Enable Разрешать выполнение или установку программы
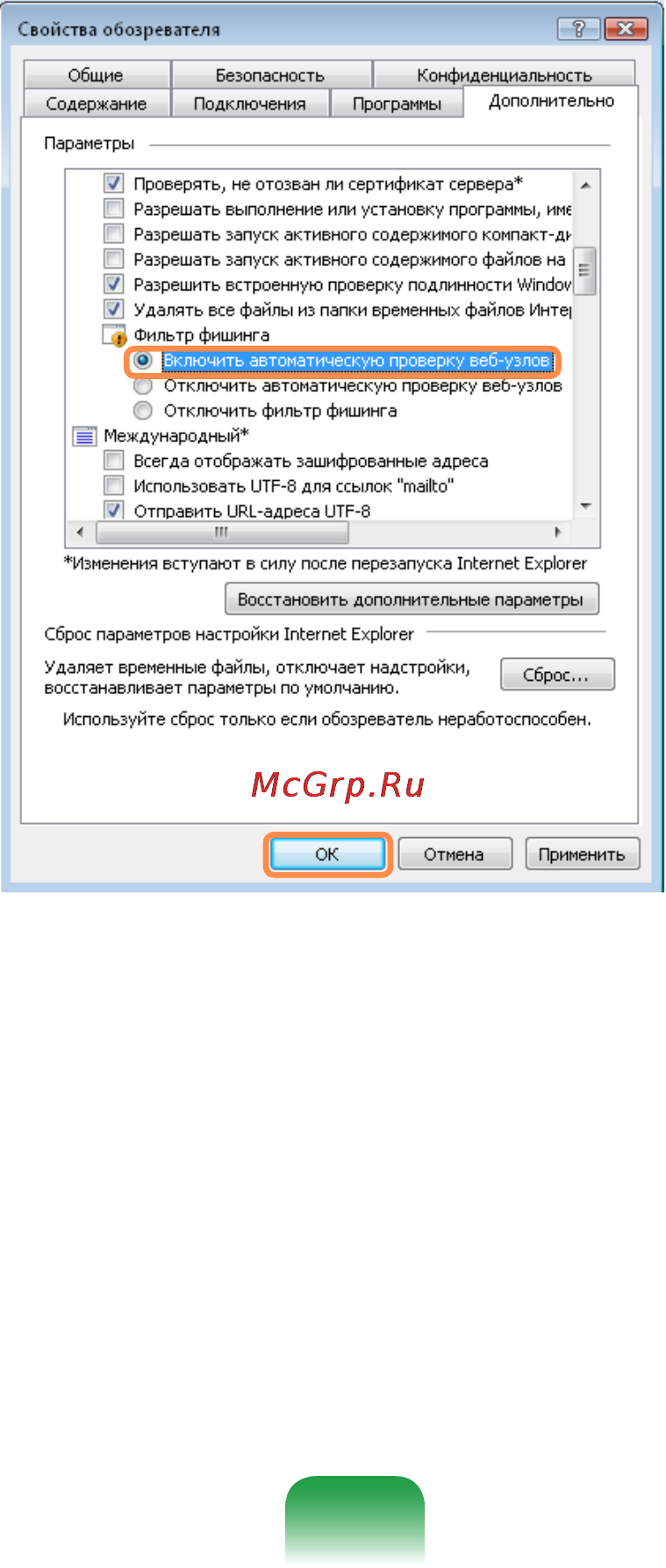The width and height of the screenshot is (666, 1568). click(113, 209)
